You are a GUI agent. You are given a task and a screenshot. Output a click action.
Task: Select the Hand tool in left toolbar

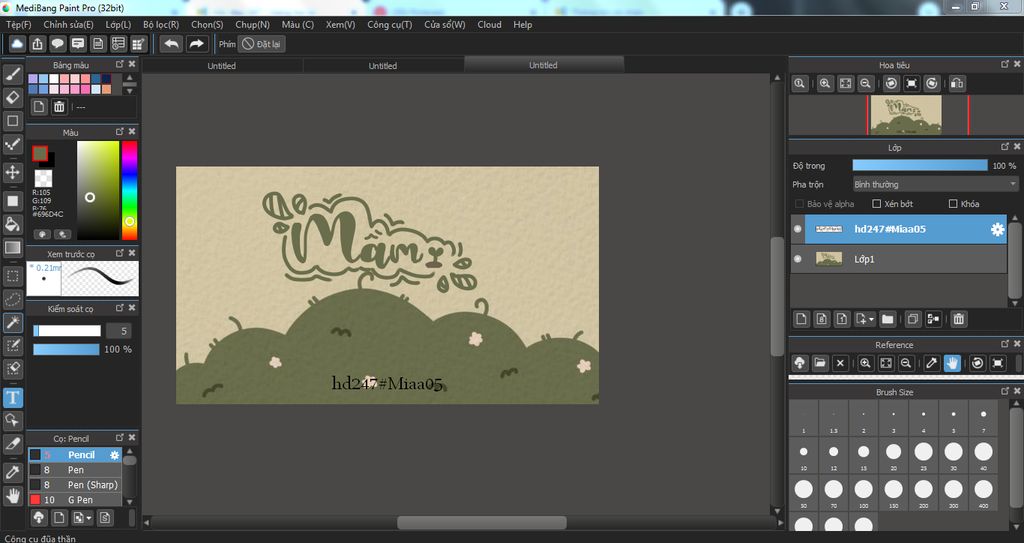tap(12, 495)
